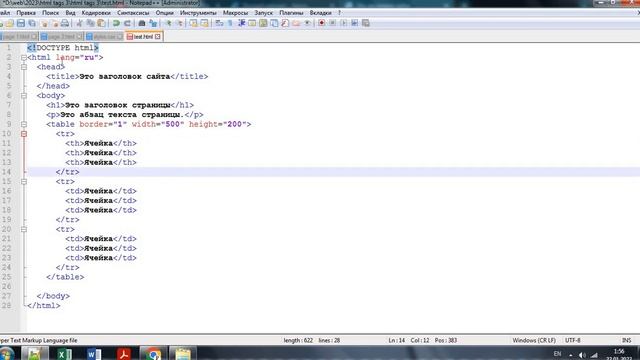Screen dimensions: 640x360
Task: Open the Правка menu
Action: tap(26, 13)
